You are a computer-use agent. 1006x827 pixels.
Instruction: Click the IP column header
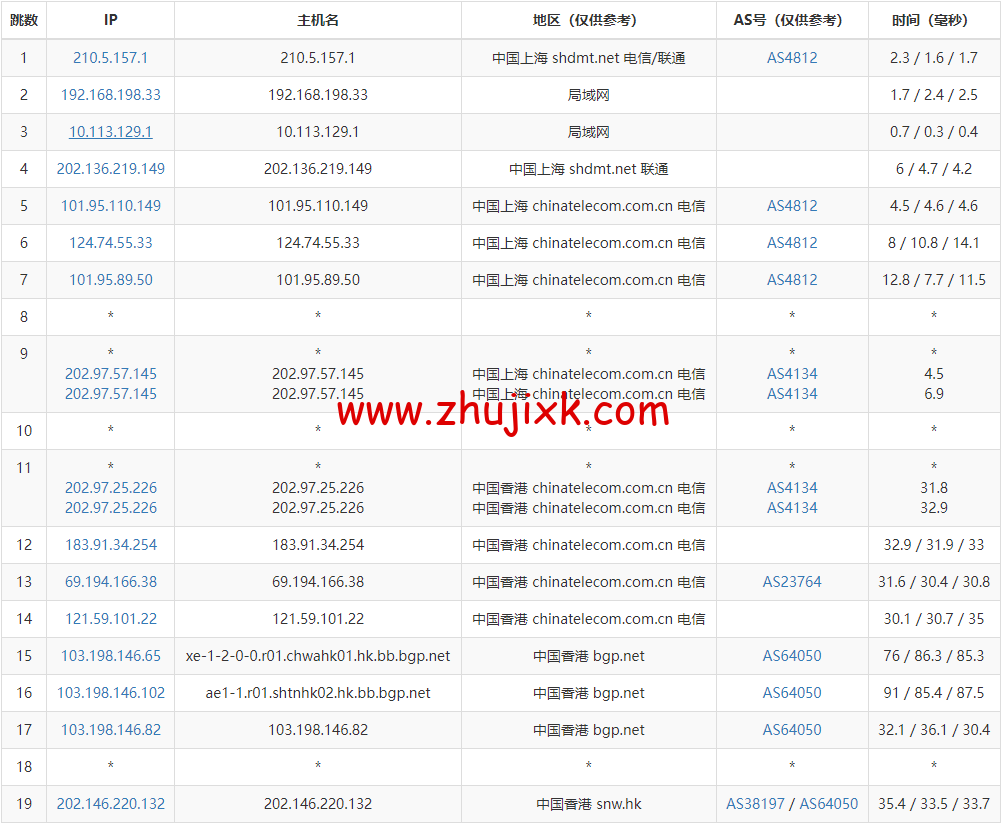tap(110, 20)
